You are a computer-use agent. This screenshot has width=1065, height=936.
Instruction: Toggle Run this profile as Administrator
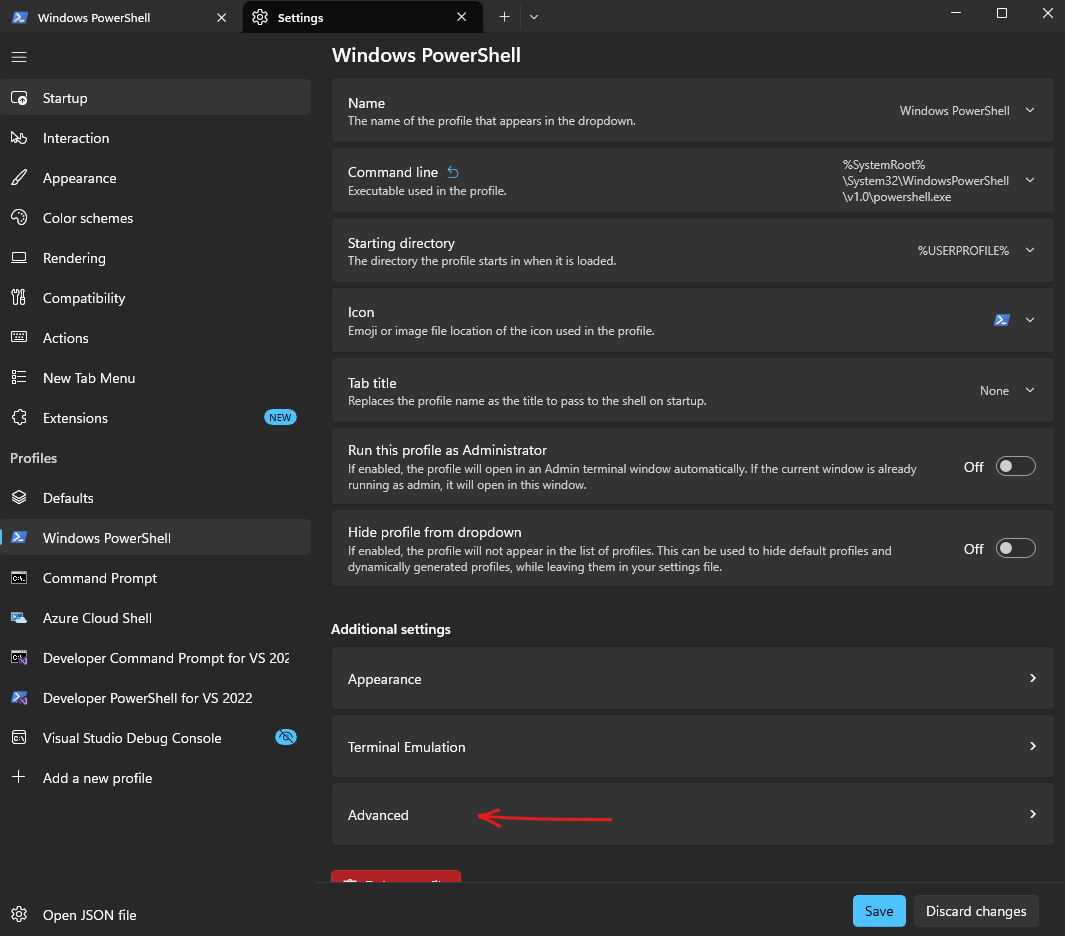coord(1015,467)
